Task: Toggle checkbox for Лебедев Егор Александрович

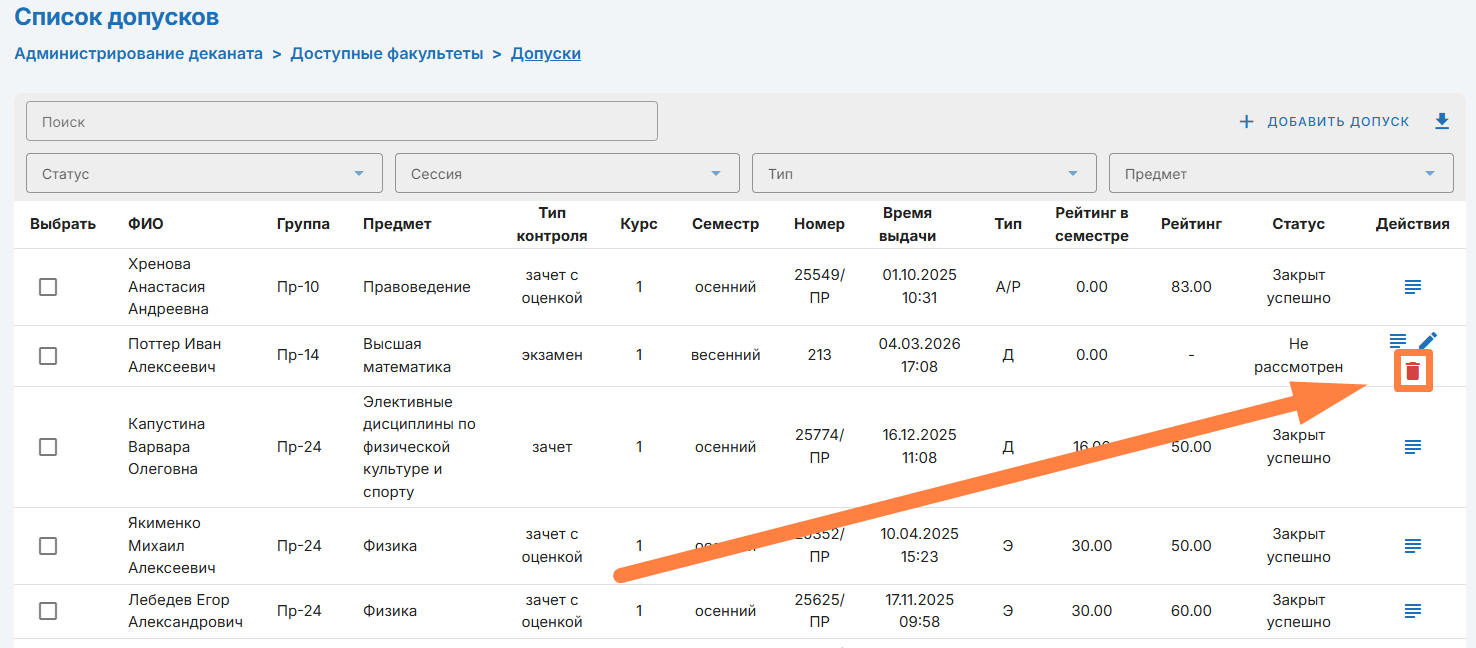Action: coord(48,611)
